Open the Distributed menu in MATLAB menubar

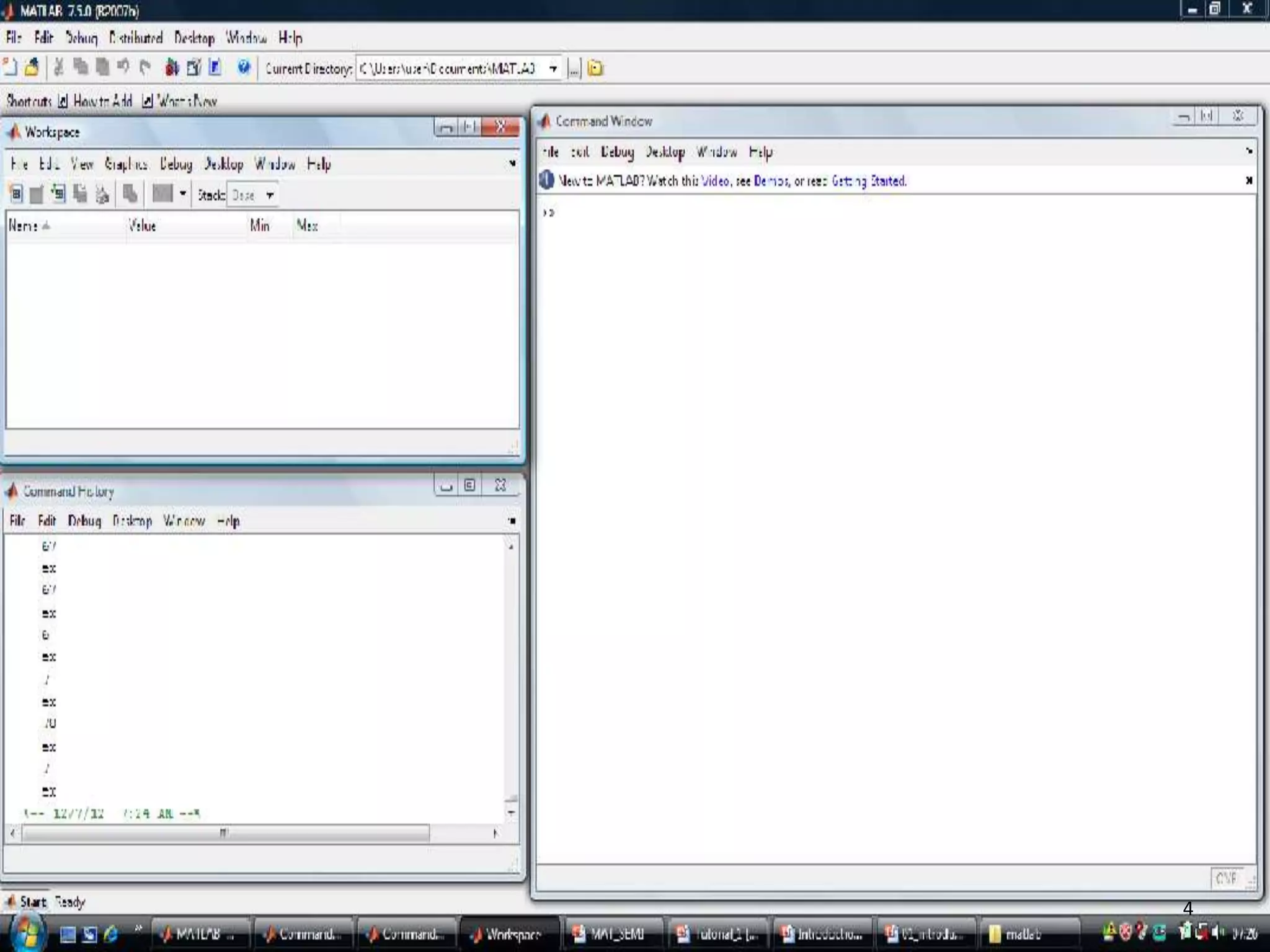[x=136, y=38]
